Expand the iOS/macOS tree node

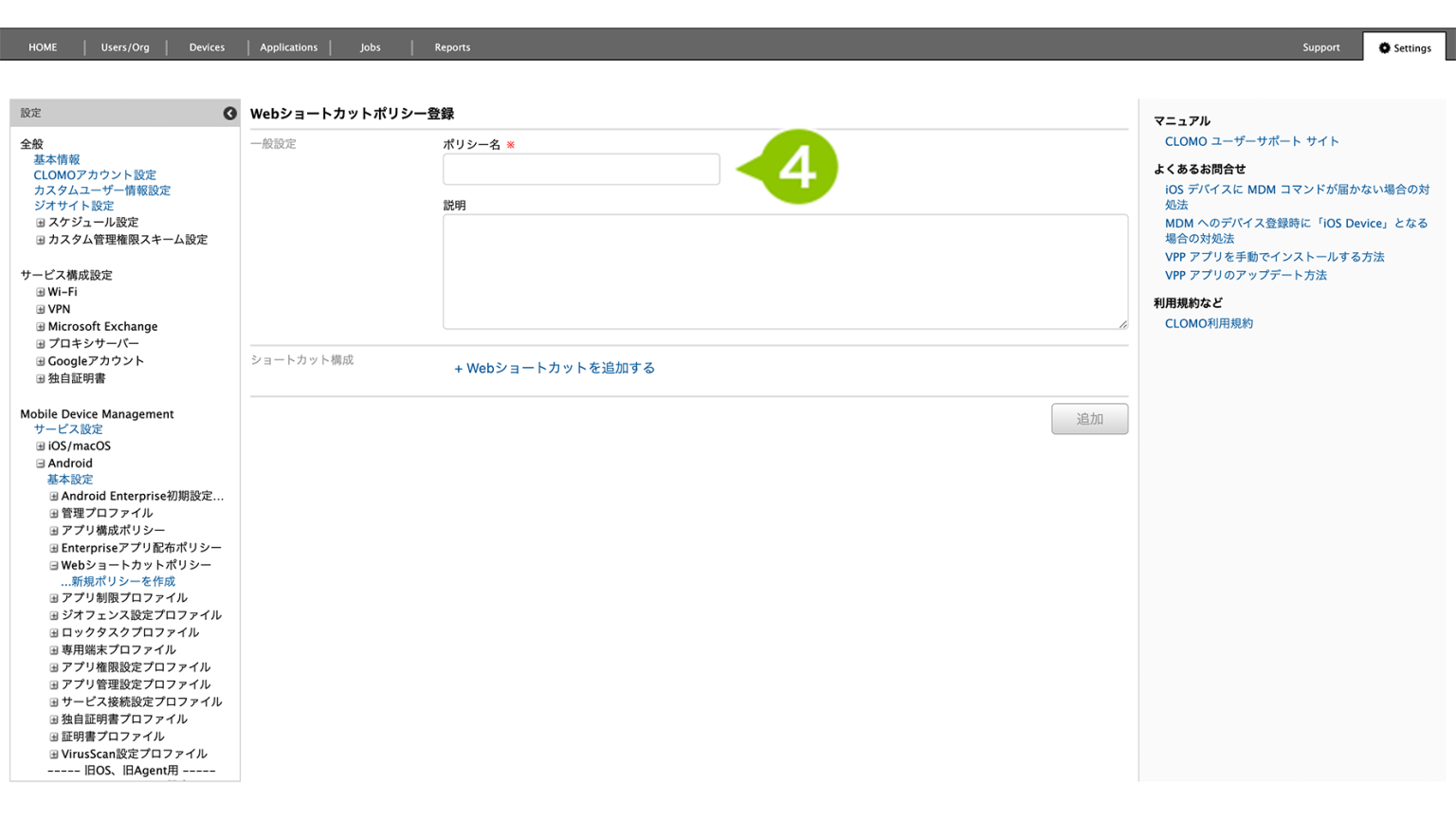pos(41,446)
